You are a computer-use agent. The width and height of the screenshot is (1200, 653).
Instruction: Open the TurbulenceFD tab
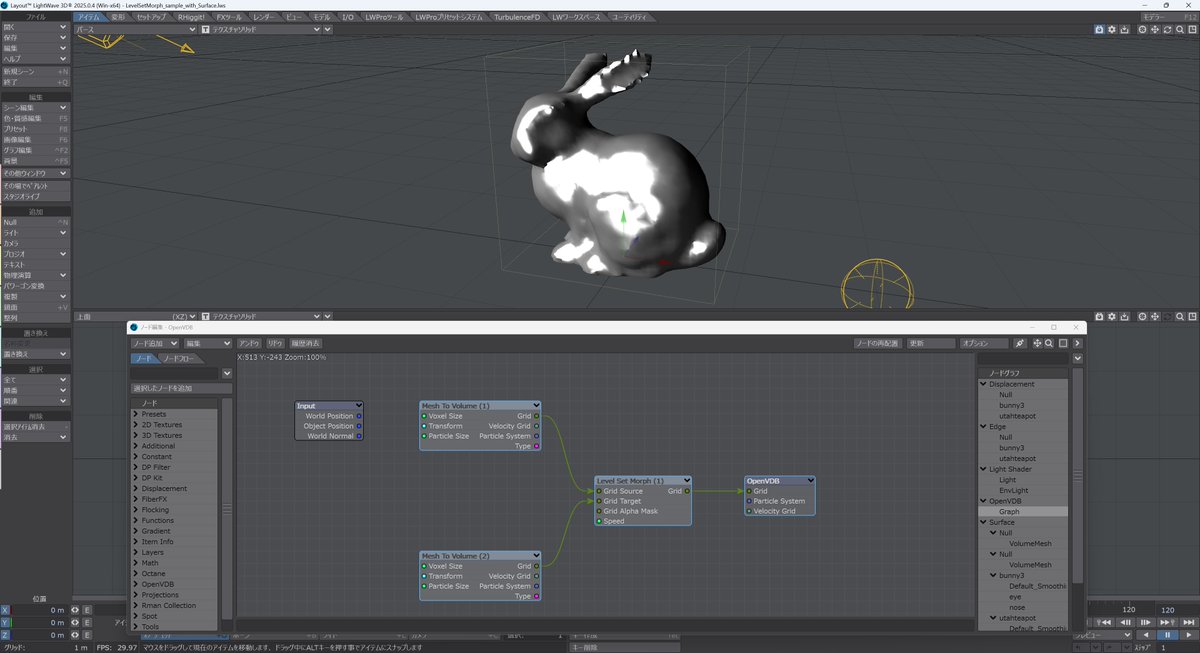pyautogui.click(x=518, y=17)
